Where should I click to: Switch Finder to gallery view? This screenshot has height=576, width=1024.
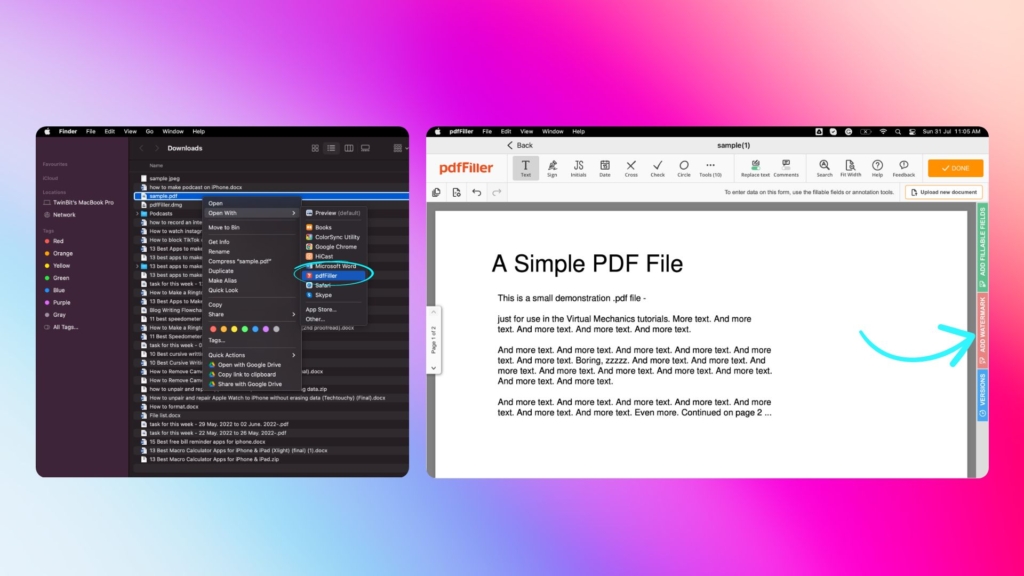coord(366,148)
